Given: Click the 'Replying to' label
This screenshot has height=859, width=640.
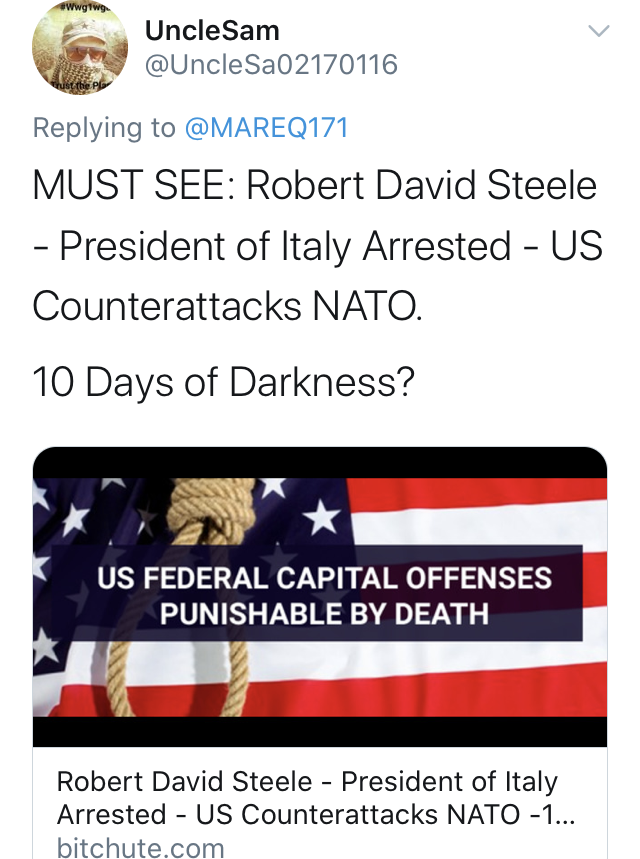Looking at the screenshot, I should pyautogui.click(x=104, y=128).
